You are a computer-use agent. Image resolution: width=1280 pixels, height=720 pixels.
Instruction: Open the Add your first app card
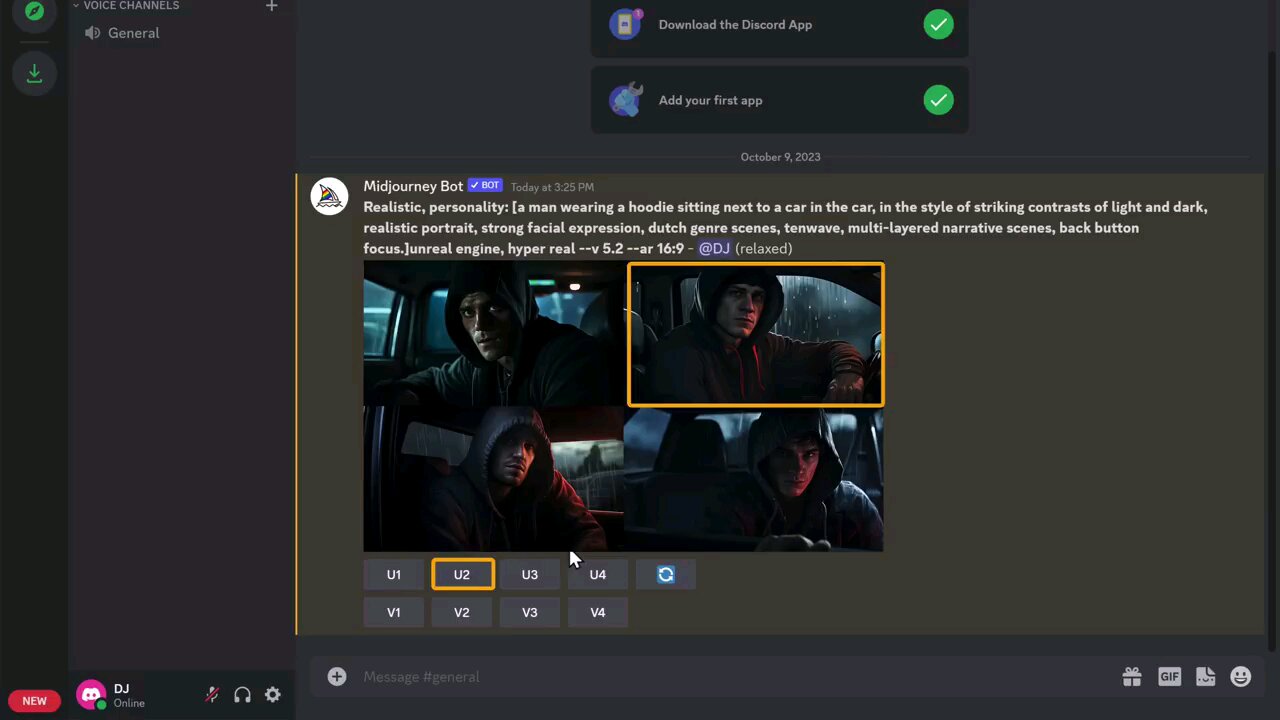tap(779, 100)
